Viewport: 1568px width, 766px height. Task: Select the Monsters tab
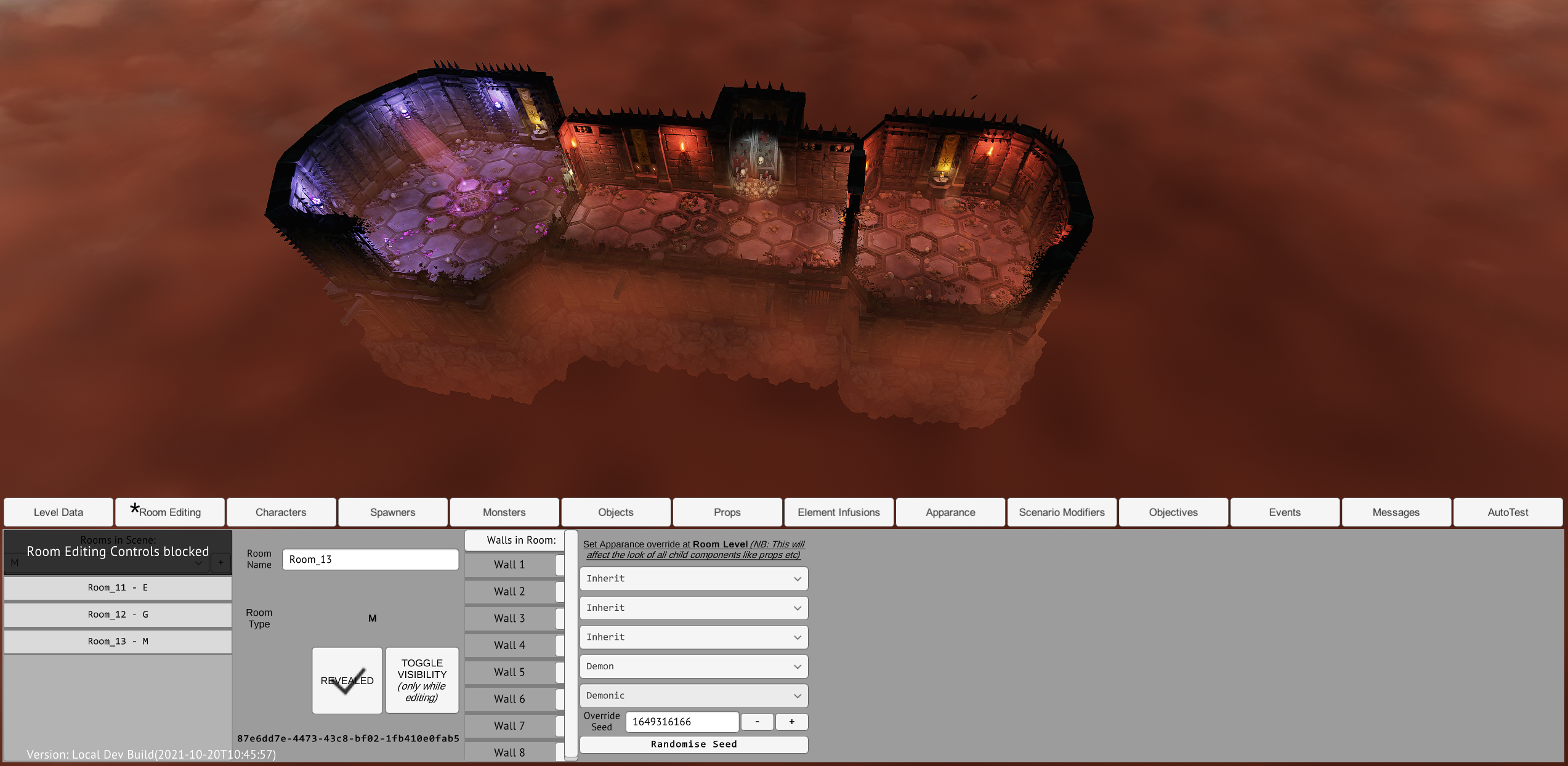coord(504,512)
